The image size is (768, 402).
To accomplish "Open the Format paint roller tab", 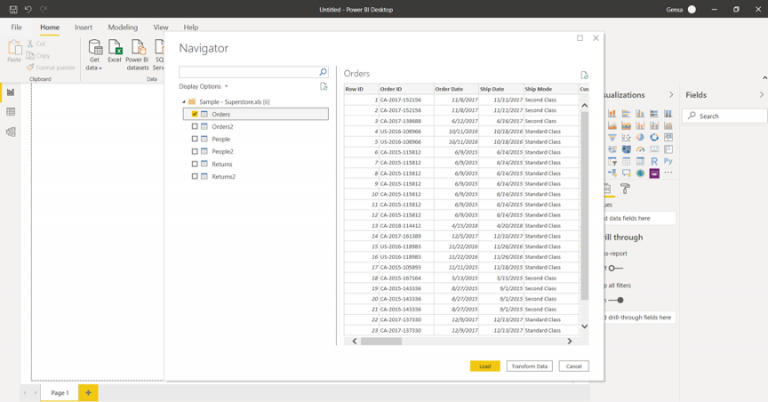I will click(625, 189).
